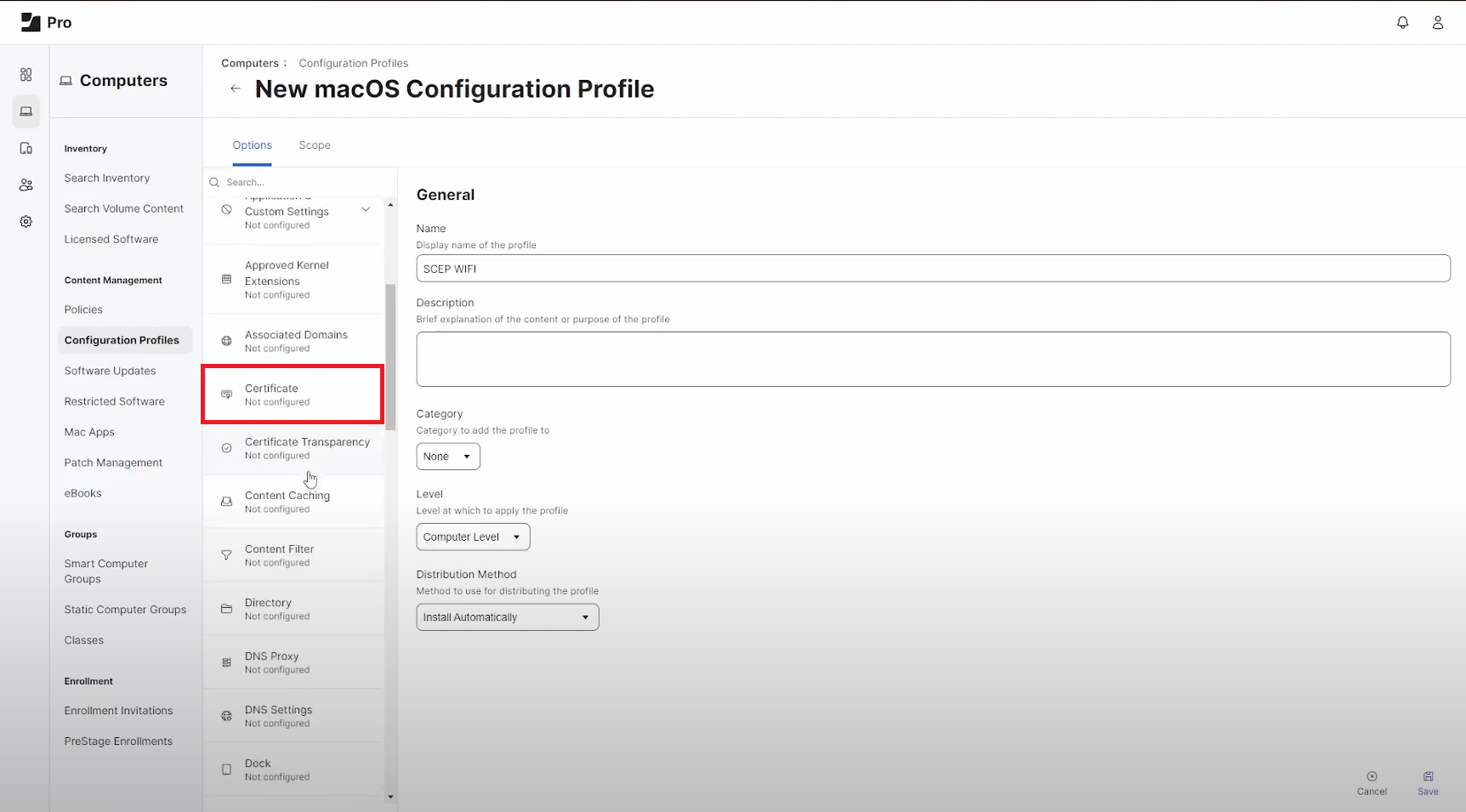Select the Devices icon in left rail
This screenshot has width=1466, height=812.
26,149
